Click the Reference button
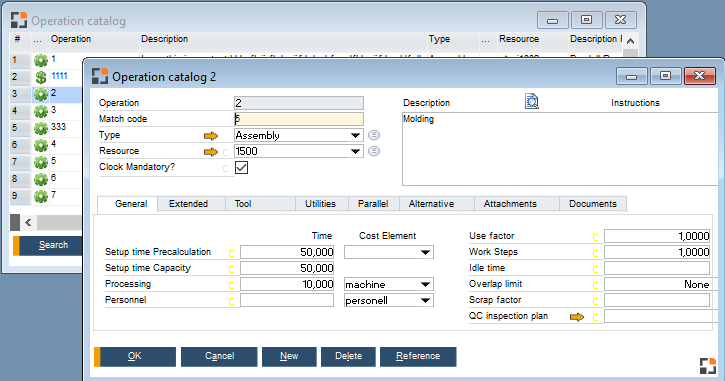Viewport: 725px width, 381px height. [x=418, y=356]
